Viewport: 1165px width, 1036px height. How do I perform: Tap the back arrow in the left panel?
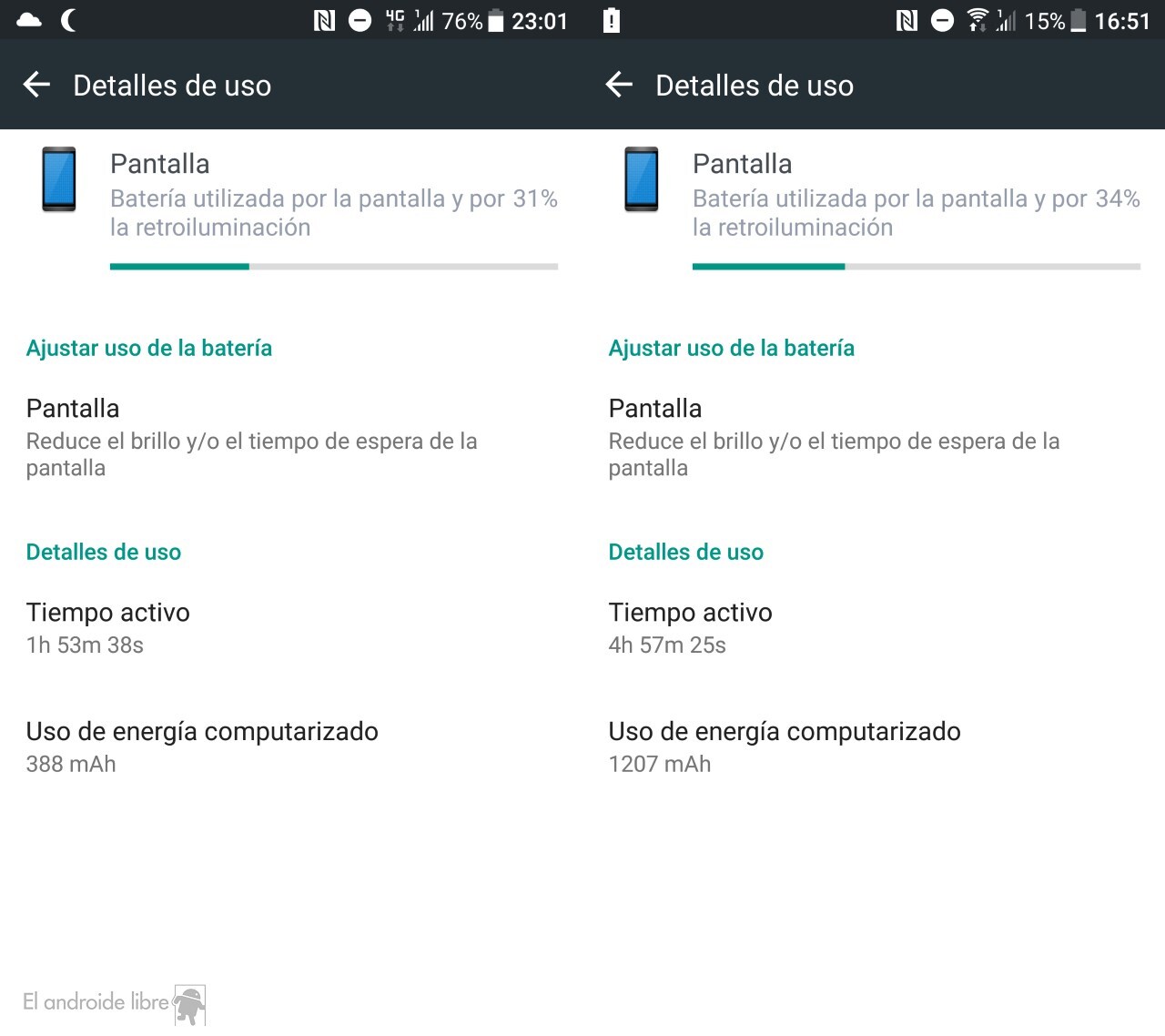click(36, 85)
